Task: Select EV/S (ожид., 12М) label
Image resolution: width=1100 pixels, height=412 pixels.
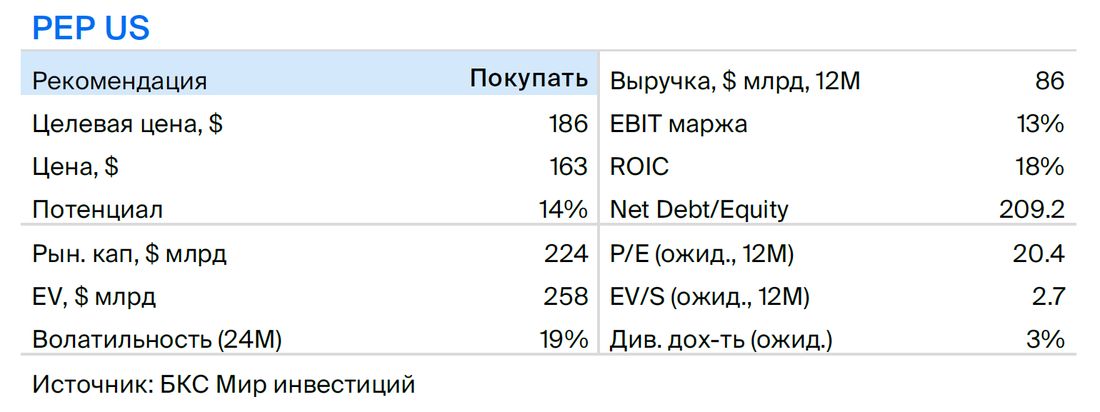Action: (x=709, y=298)
